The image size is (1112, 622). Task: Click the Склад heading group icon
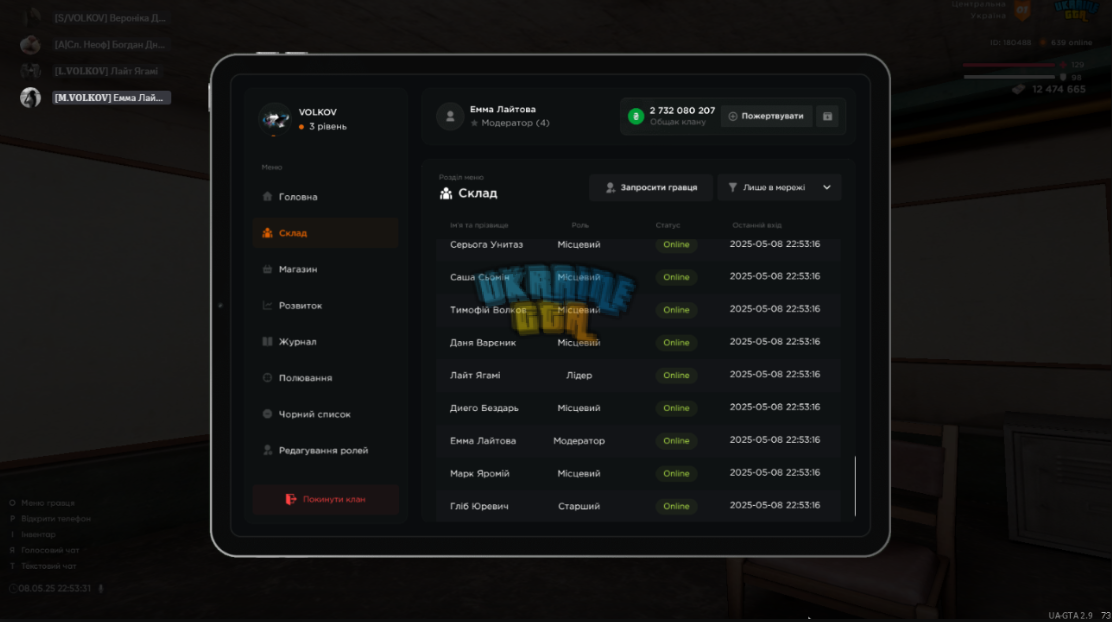[x=446, y=193]
